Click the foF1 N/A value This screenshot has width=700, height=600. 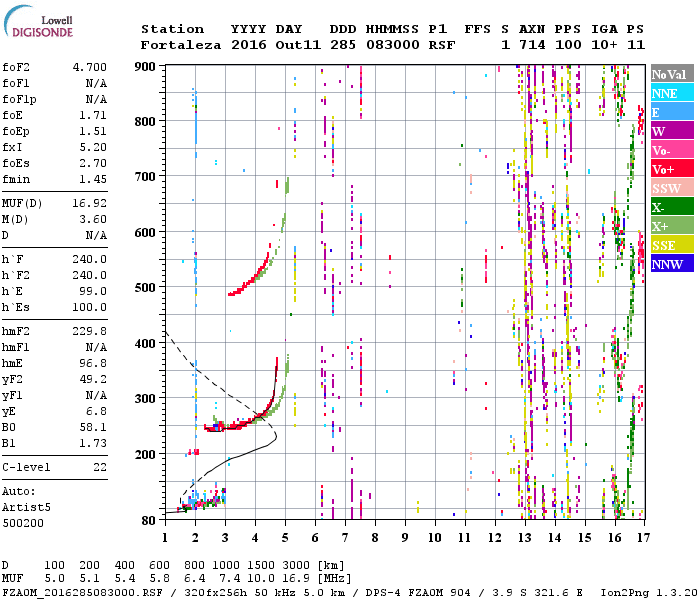click(x=96, y=83)
